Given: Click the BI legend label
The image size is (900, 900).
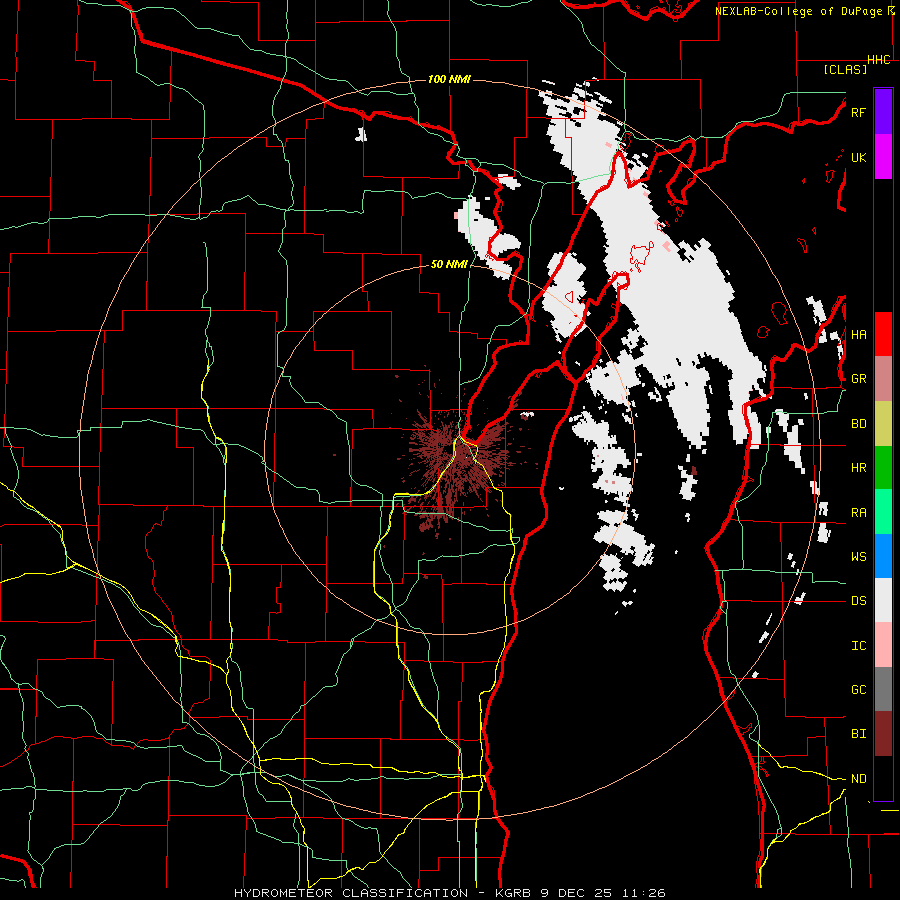Looking at the screenshot, I should (858, 734).
